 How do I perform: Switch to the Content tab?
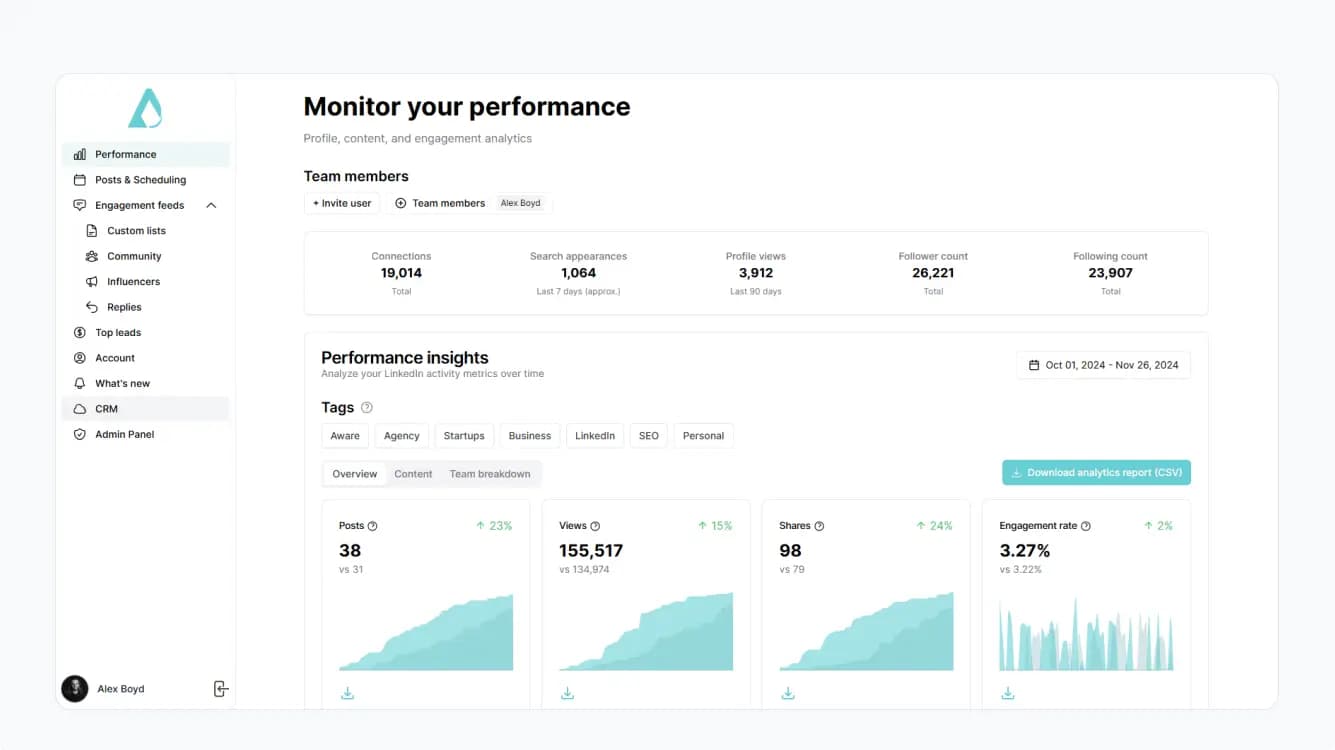point(413,474)
